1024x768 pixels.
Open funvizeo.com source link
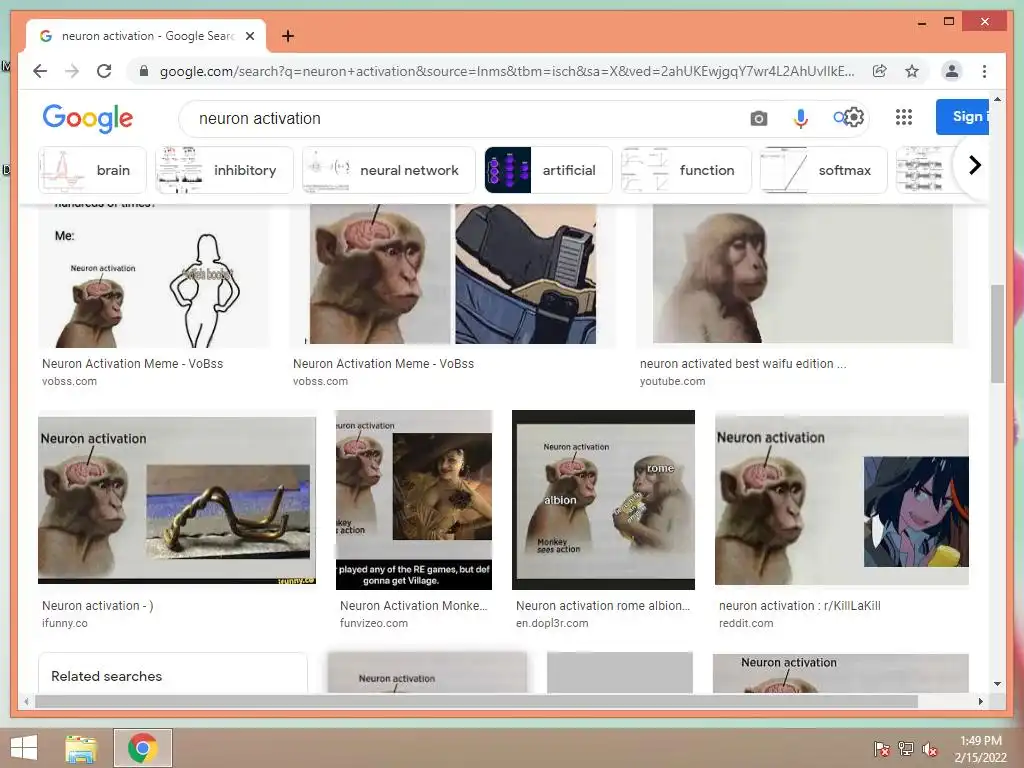click(374, 623)
